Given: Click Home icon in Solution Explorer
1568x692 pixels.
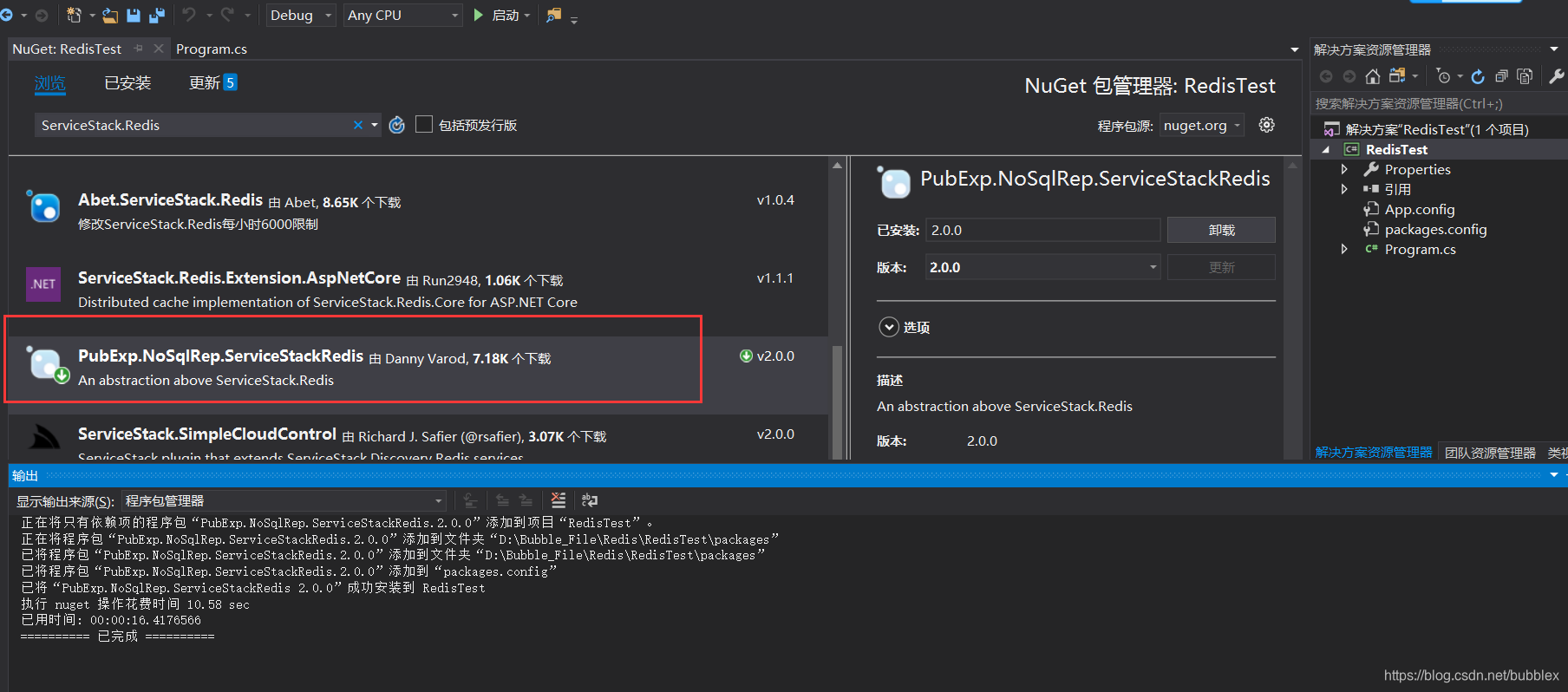Looking at the screenshot, I should click(x=1373, y=76).
